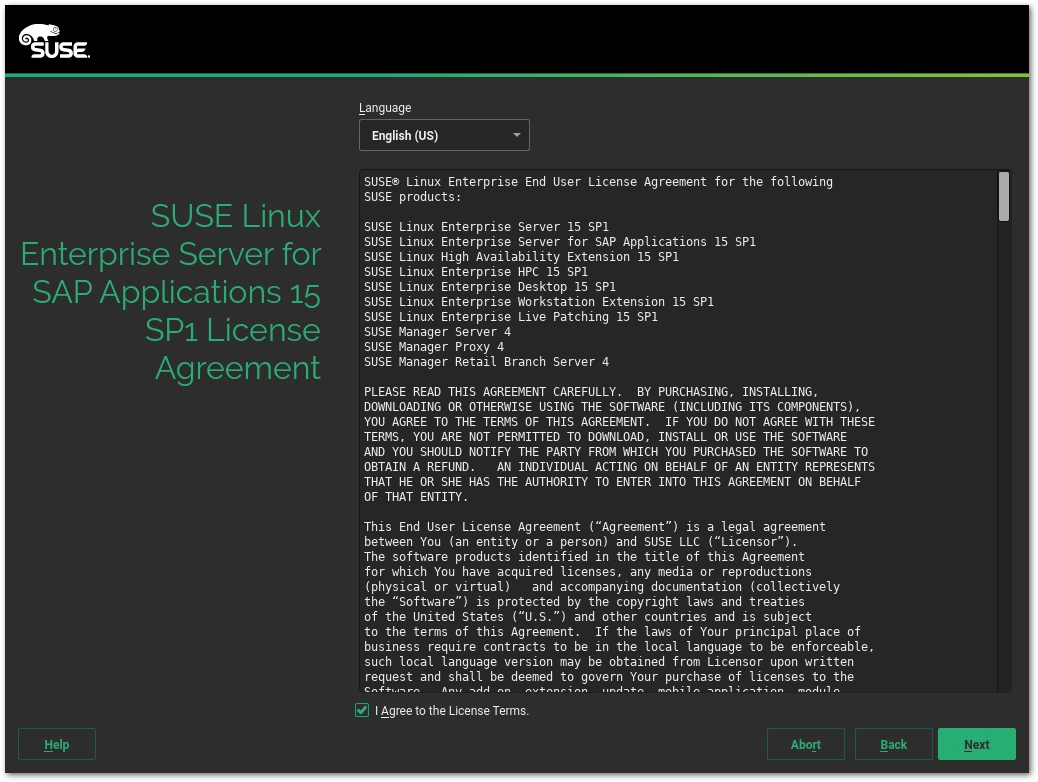Abort the installation

(805, 744)
